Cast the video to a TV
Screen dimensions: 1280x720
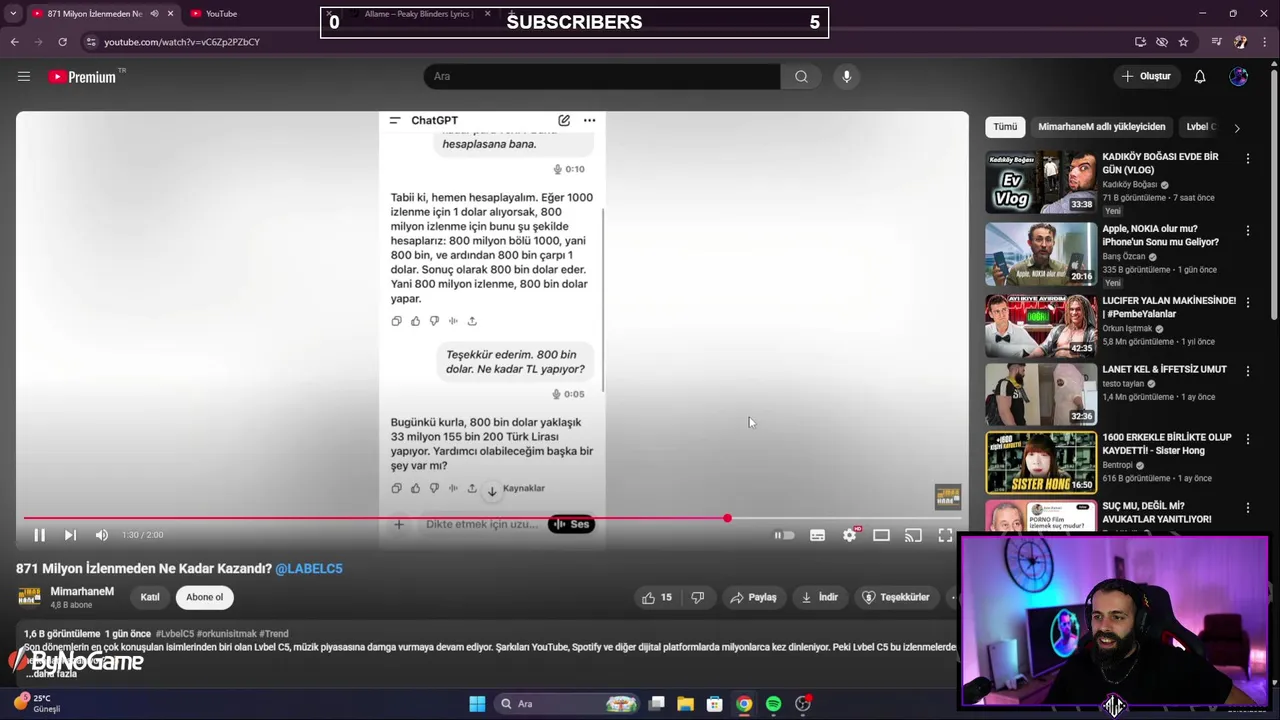click(913, 535)
